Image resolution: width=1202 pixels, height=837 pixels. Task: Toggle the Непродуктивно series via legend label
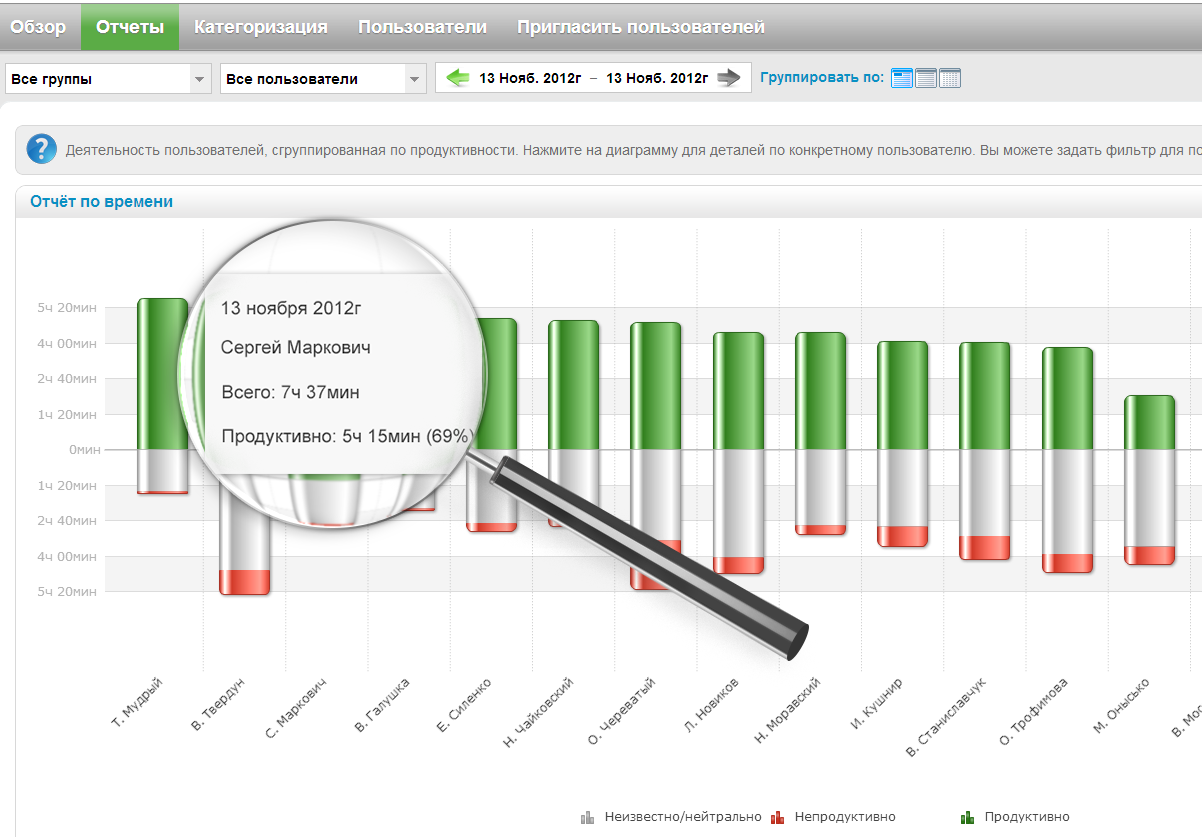[845, 817]
